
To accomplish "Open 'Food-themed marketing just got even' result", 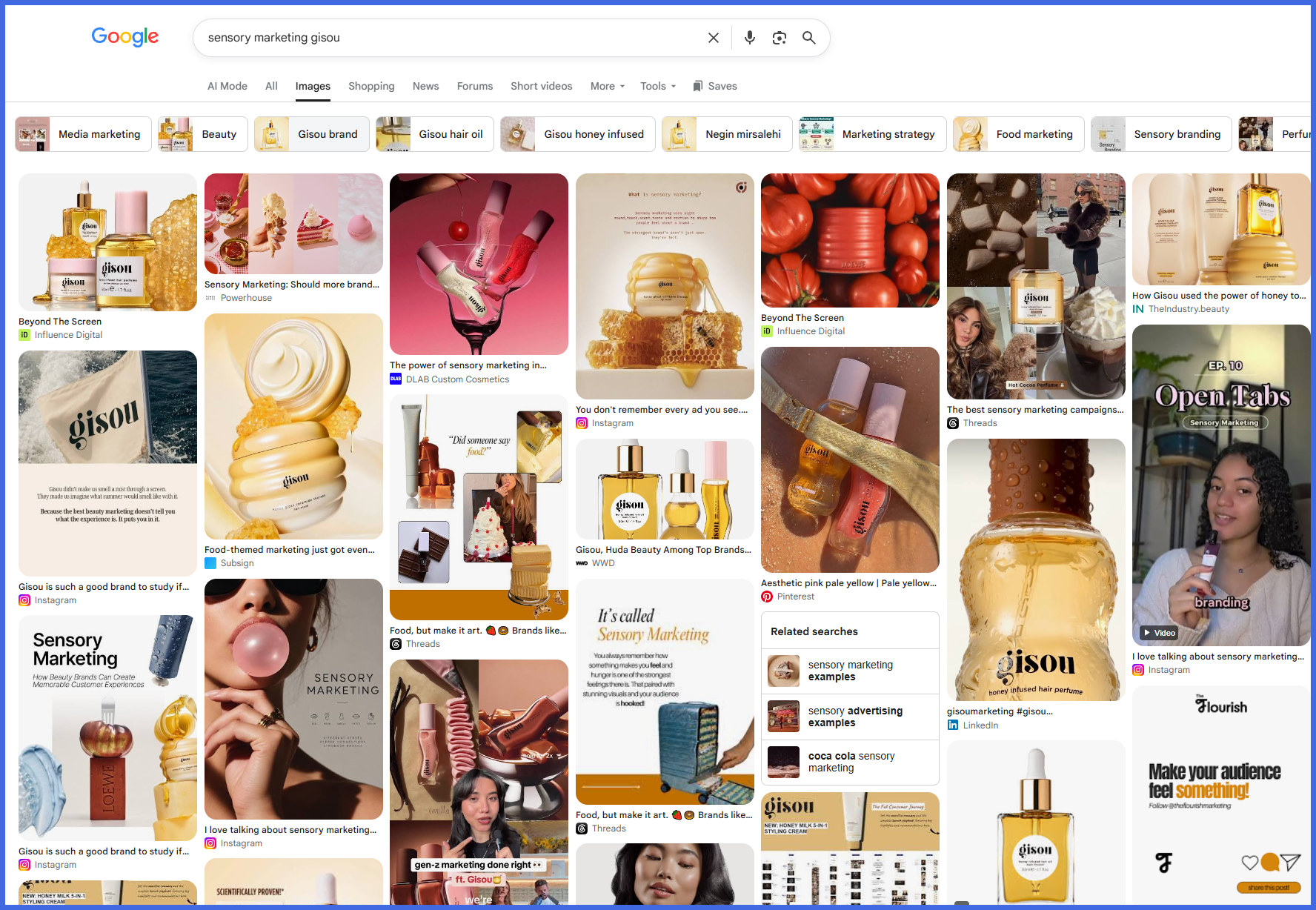I will 290,550.
